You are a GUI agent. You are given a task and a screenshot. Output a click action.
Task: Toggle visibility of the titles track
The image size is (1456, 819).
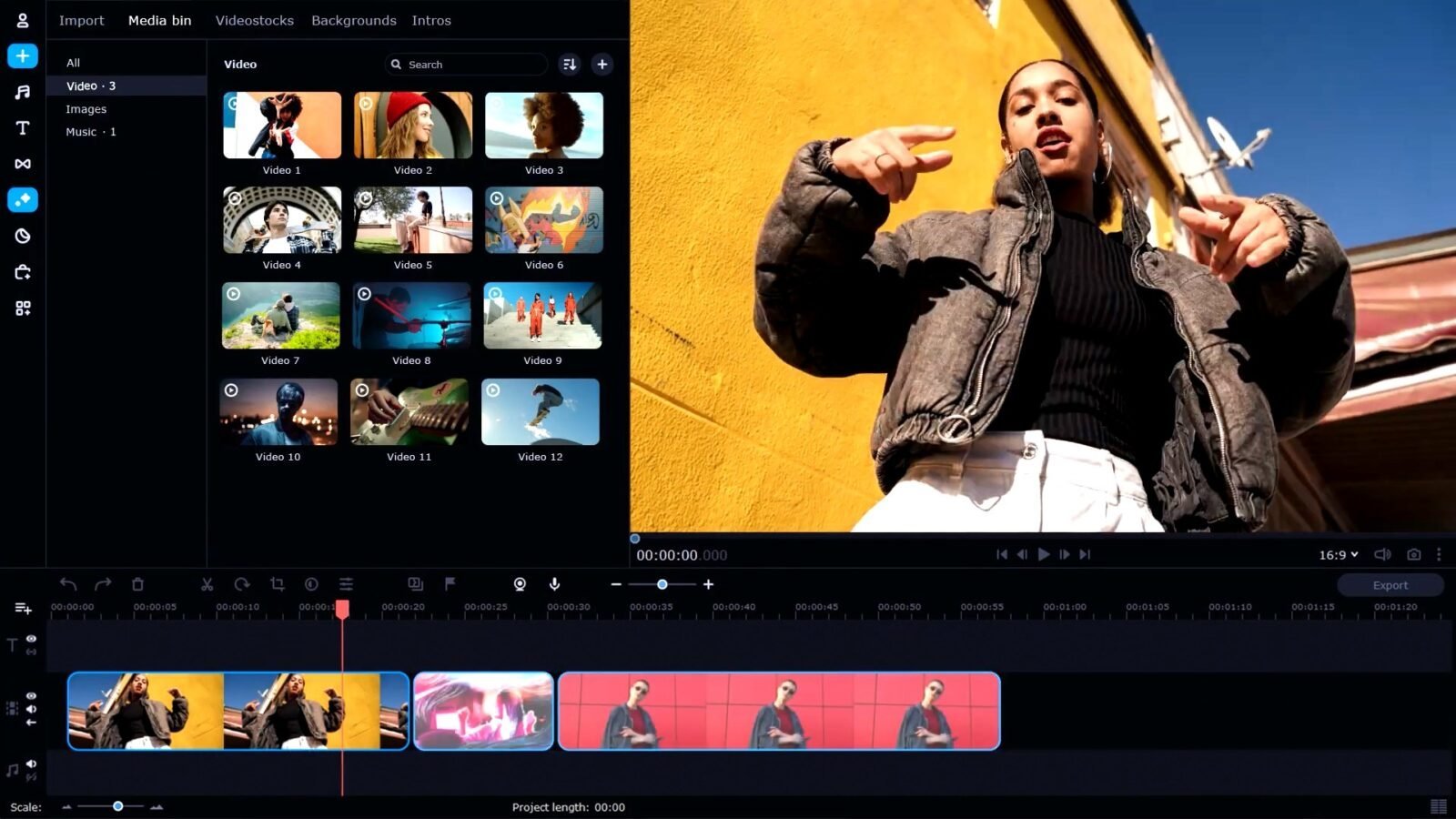pyautogui.click(x=31, y=639)
